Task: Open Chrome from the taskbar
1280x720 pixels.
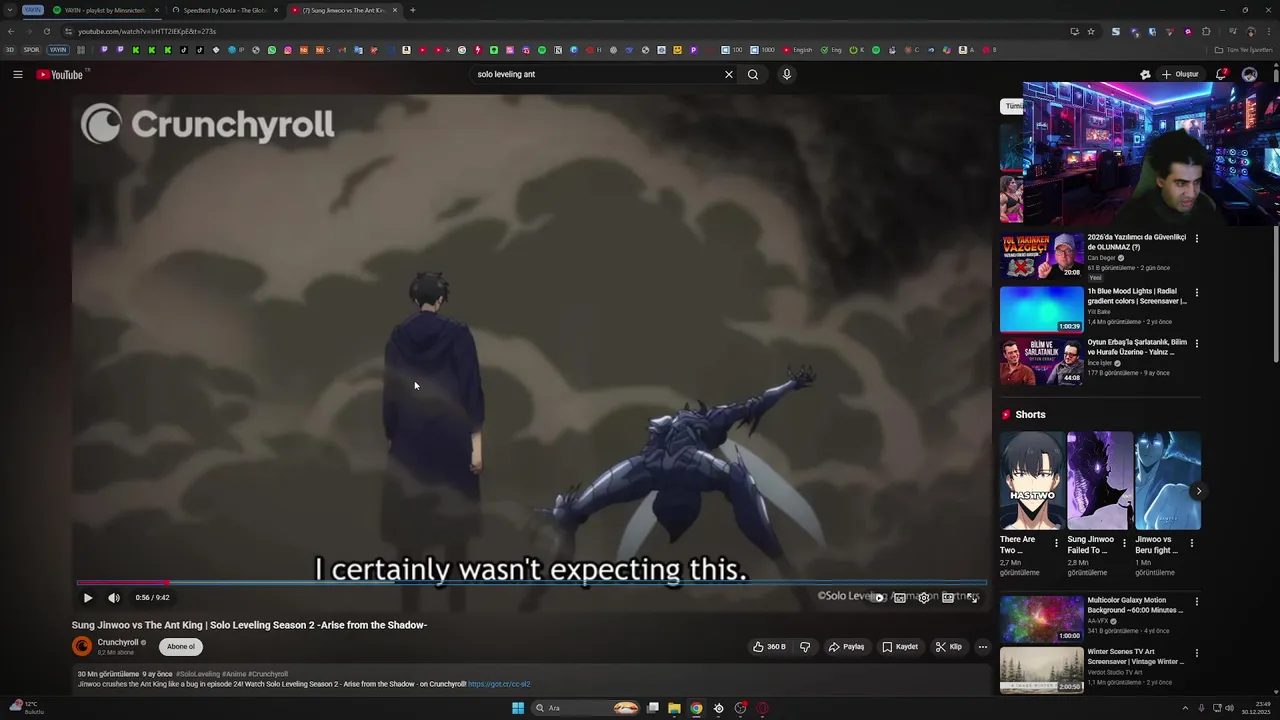Action: [x=696, y=708]
